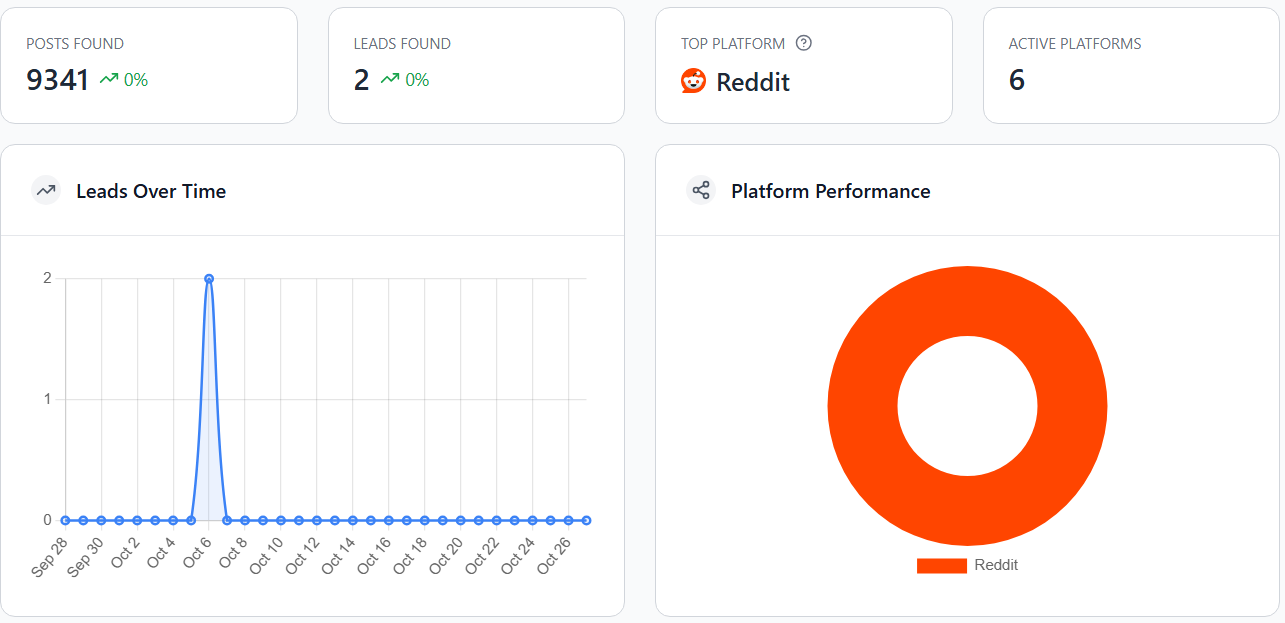The height and width of the screenshot is (623, 1285).
Task: Click the trending arrow beside Posts Found
Action: point(108,79)
